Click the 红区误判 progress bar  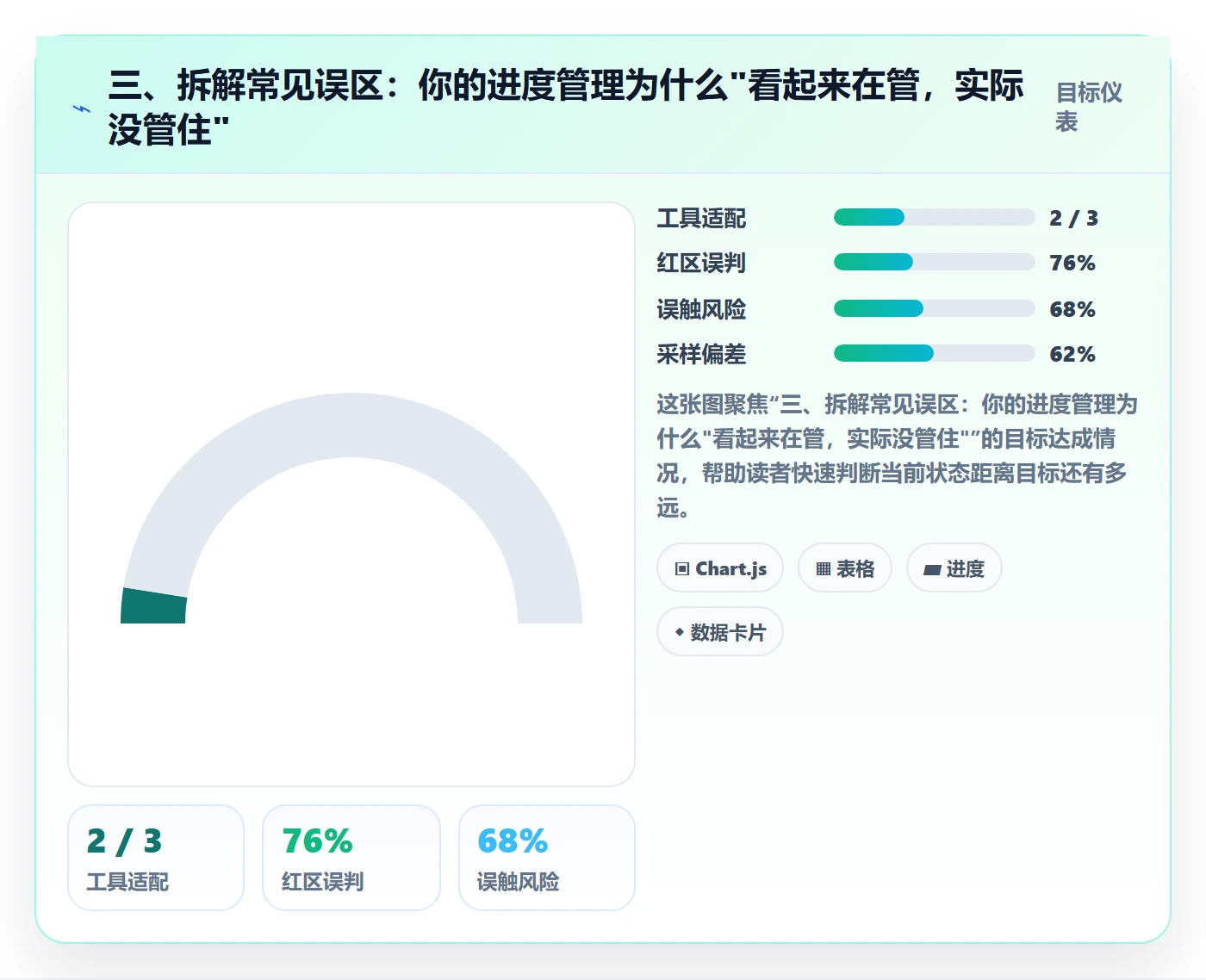tap(934, 262)
